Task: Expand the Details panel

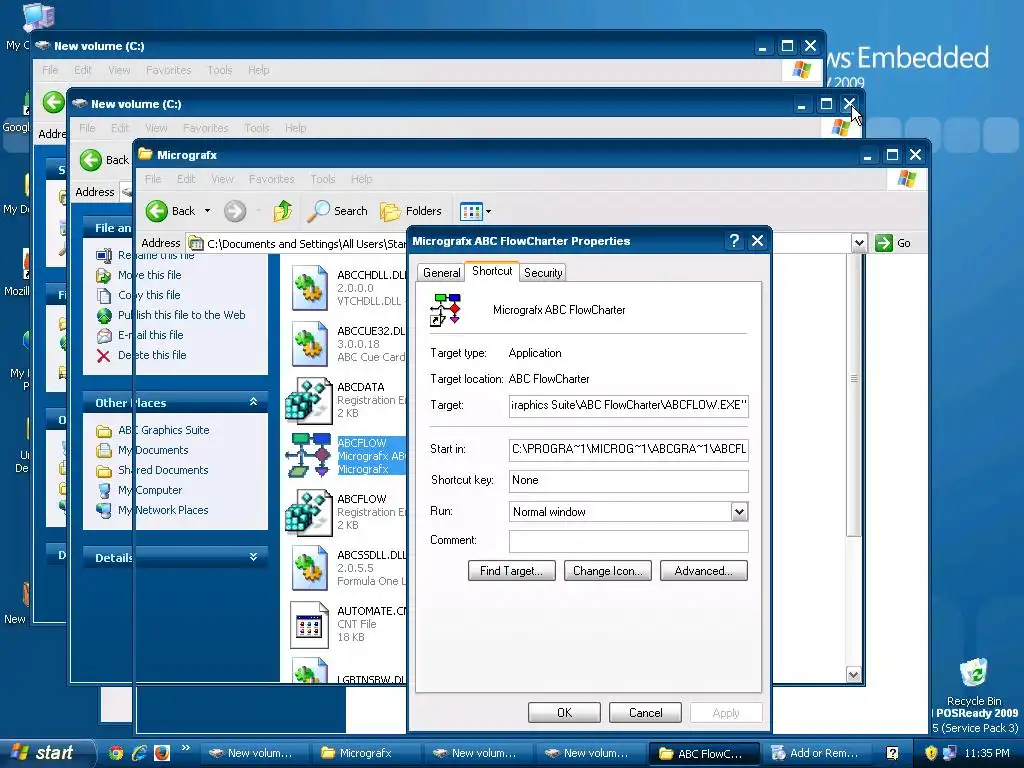Action: click(x=253, y=557)
